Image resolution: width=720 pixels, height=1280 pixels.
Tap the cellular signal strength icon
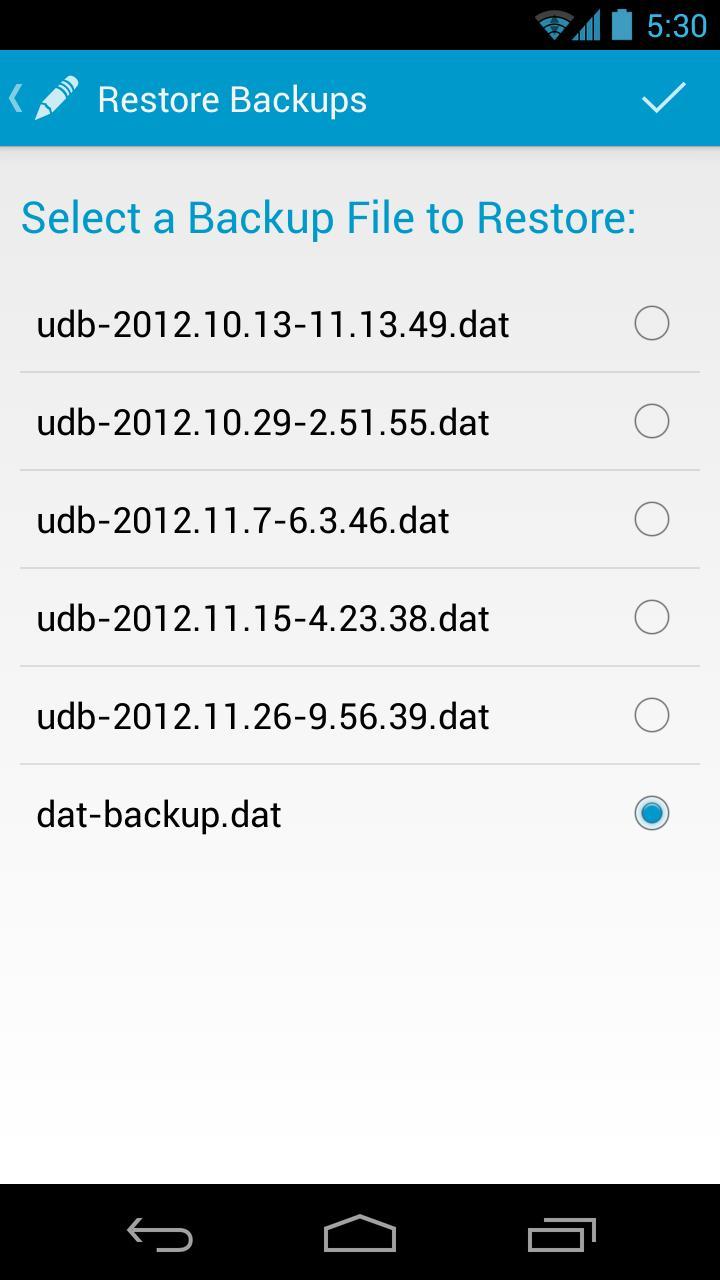pos(587,25)
